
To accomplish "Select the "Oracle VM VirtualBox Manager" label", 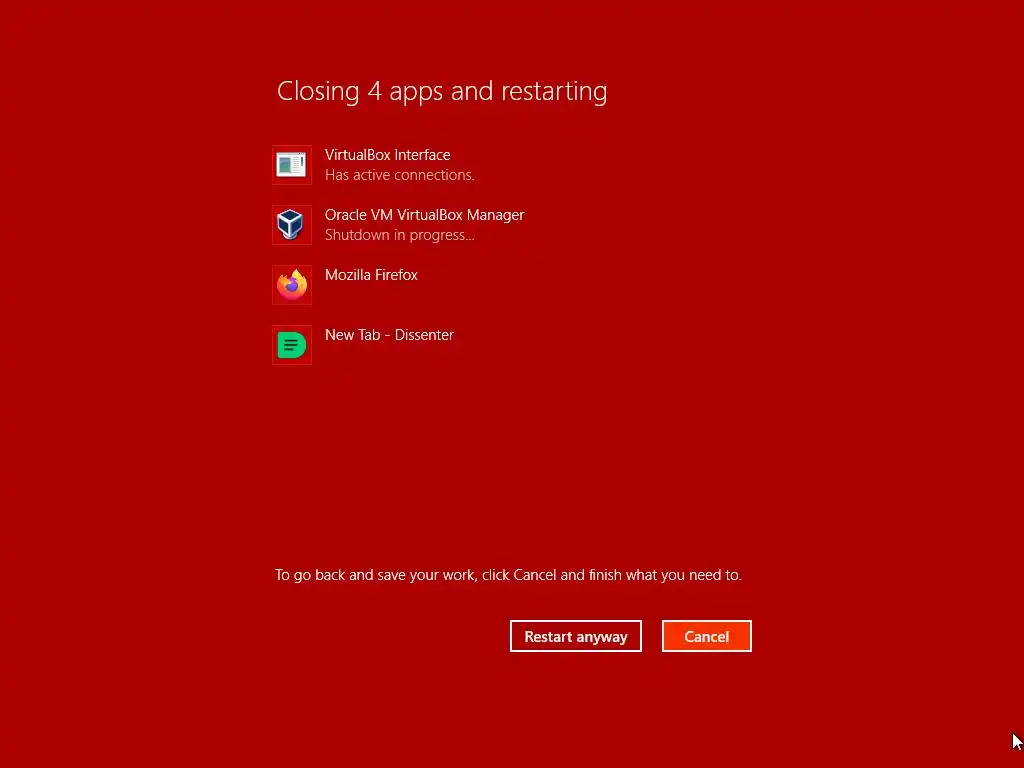I will (x=424, y=215).
